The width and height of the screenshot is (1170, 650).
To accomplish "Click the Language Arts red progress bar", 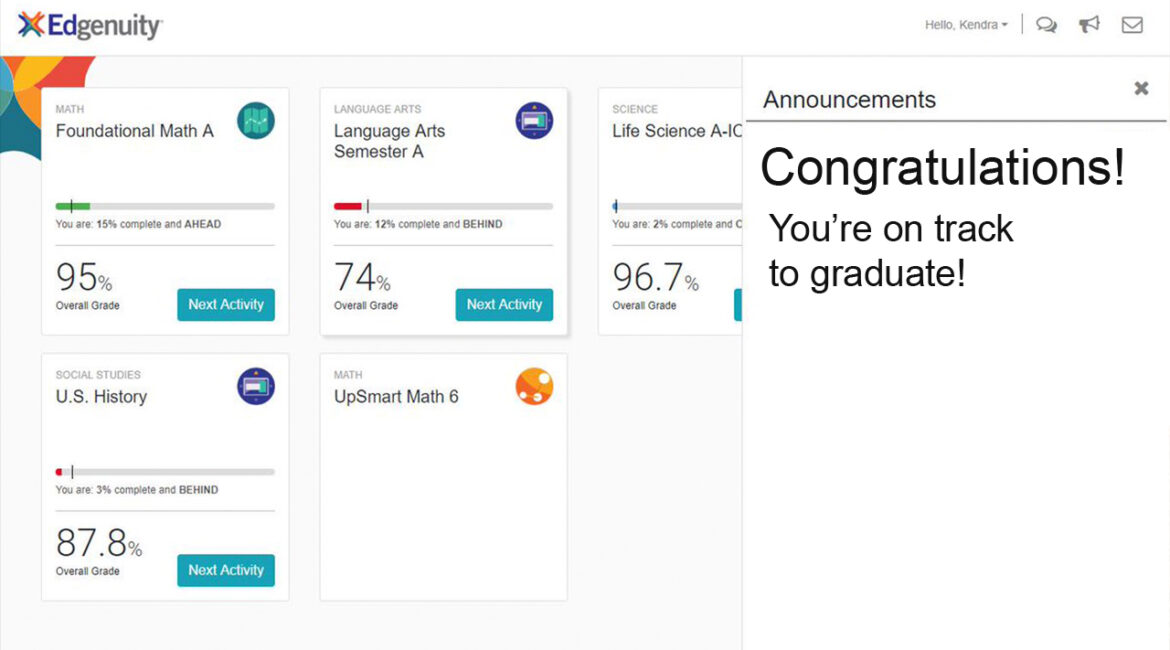I will (443, 206).
